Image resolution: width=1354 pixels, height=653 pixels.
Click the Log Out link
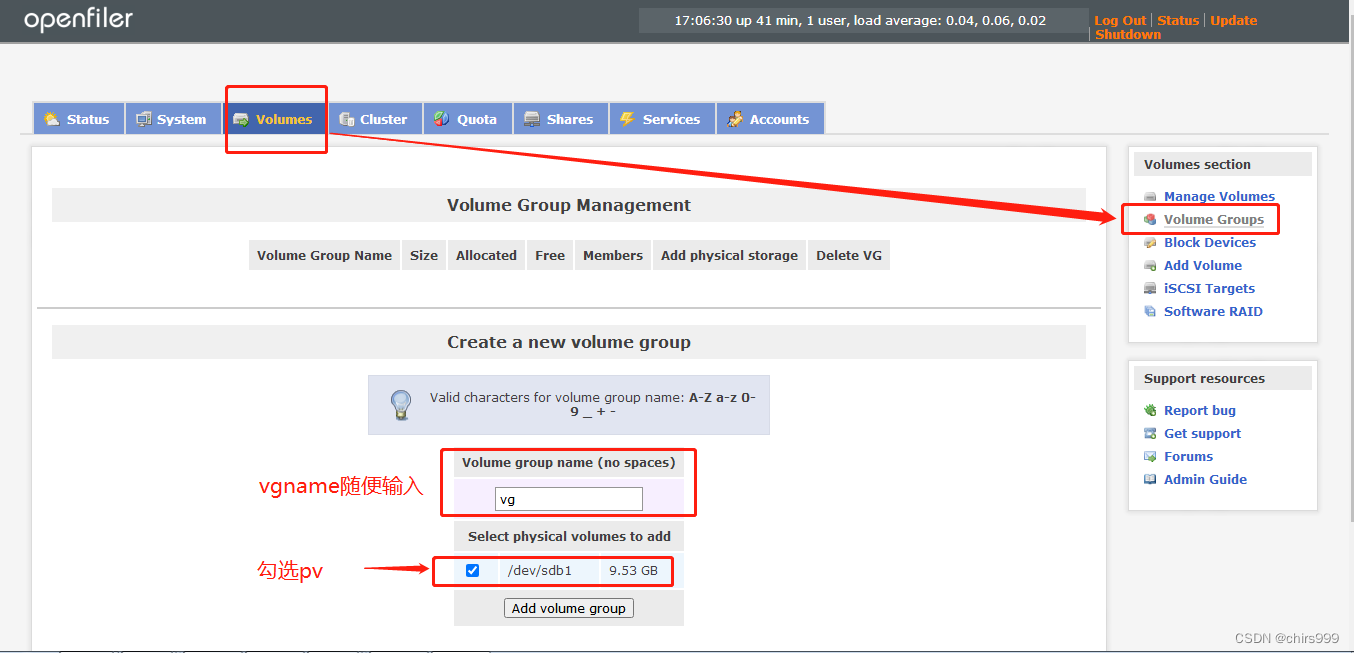tap(1119, 19)
